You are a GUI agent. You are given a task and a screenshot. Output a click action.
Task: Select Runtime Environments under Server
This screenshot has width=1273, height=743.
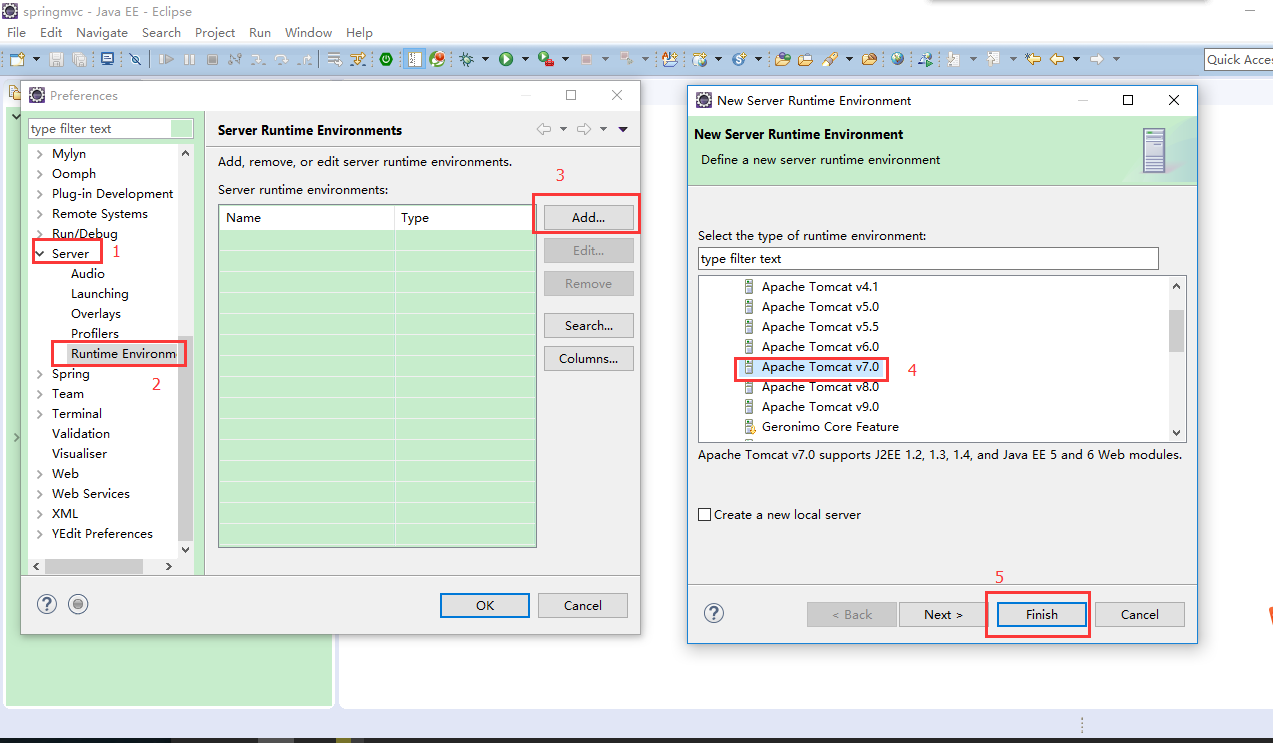[x=123, y=354]
